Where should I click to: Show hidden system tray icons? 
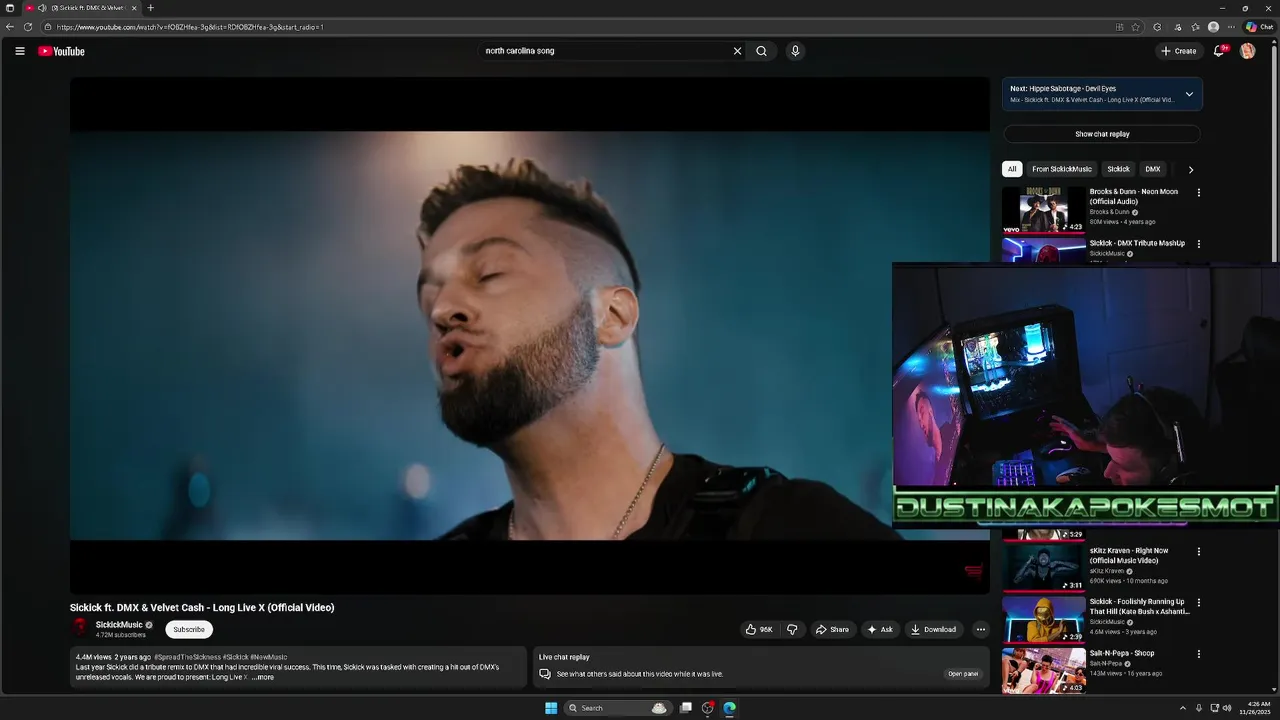coord(1183,708)
